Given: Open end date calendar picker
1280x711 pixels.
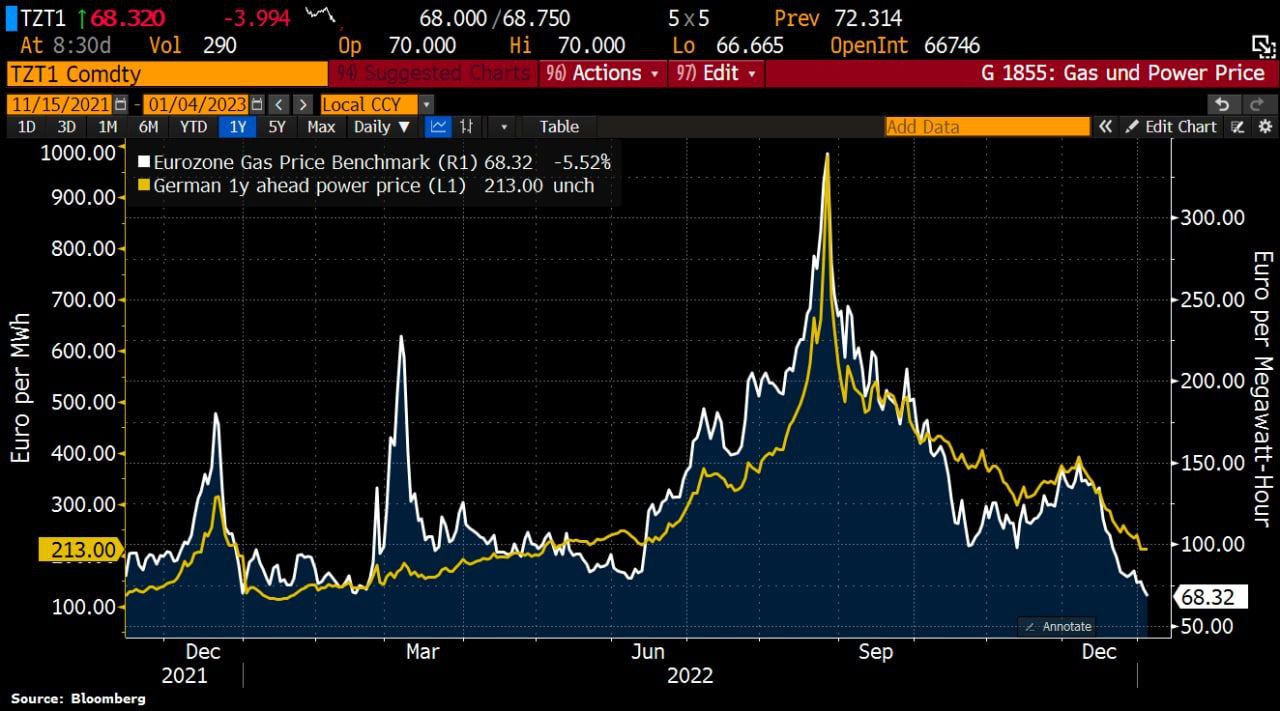Looking at the screenshot, I should pyautogui.click(x=257, y=104).
